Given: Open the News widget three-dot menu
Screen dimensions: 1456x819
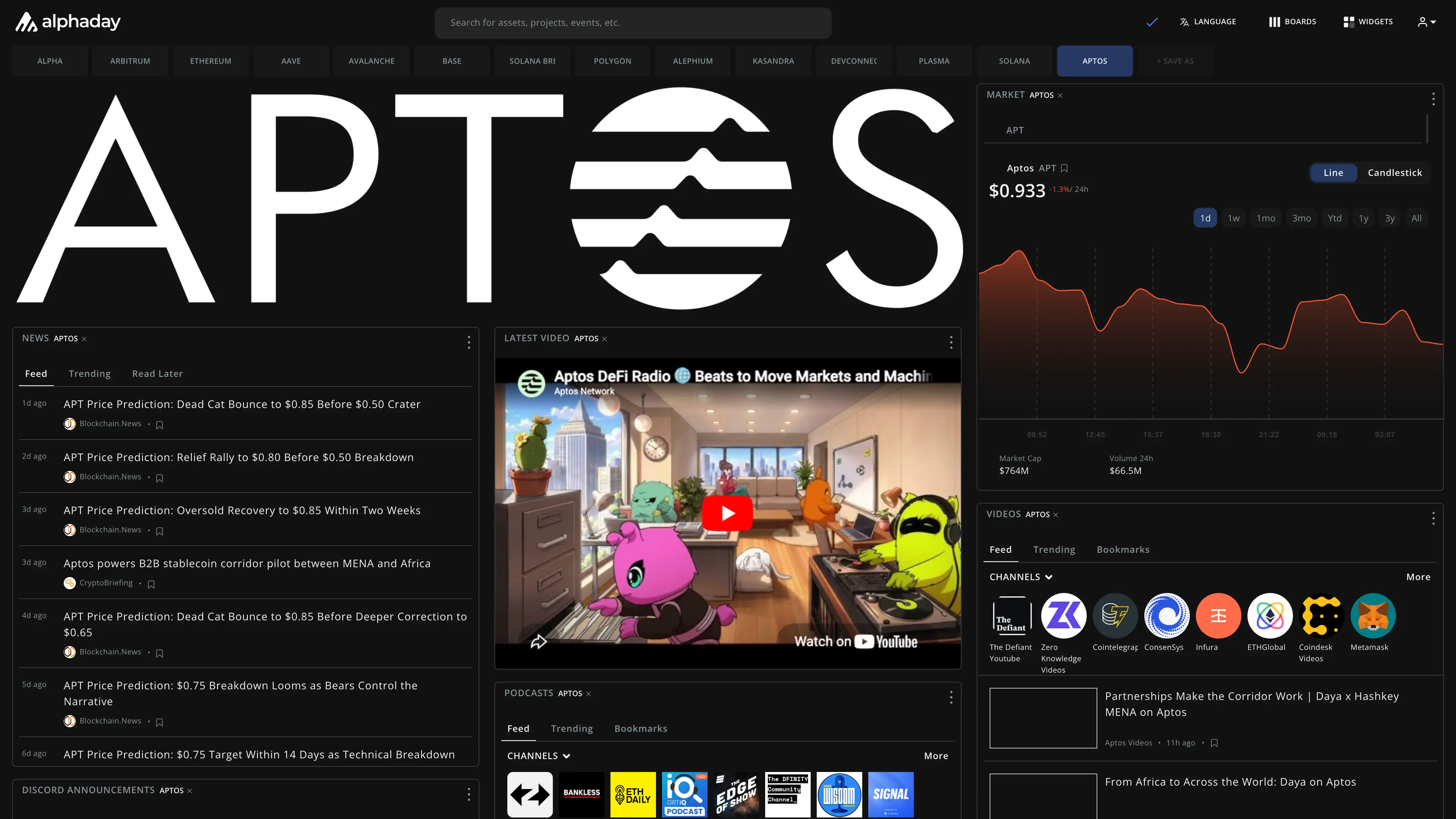Looking at the screenshot, I should coord(469,342).
